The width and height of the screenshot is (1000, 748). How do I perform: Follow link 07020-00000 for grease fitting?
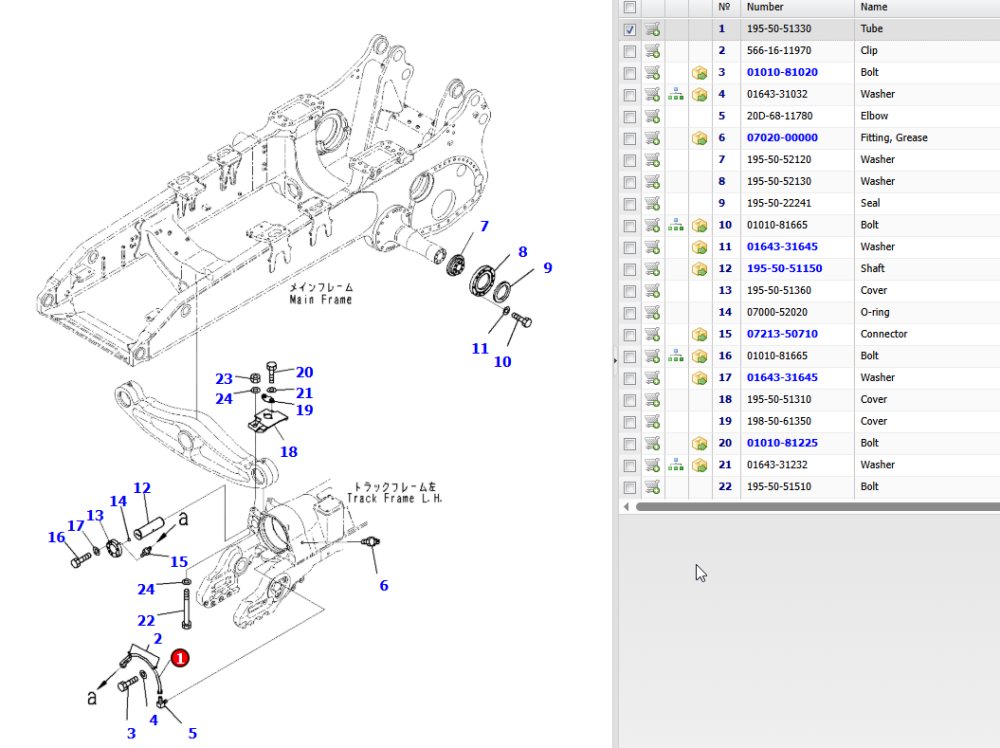[x=782, y=137]
